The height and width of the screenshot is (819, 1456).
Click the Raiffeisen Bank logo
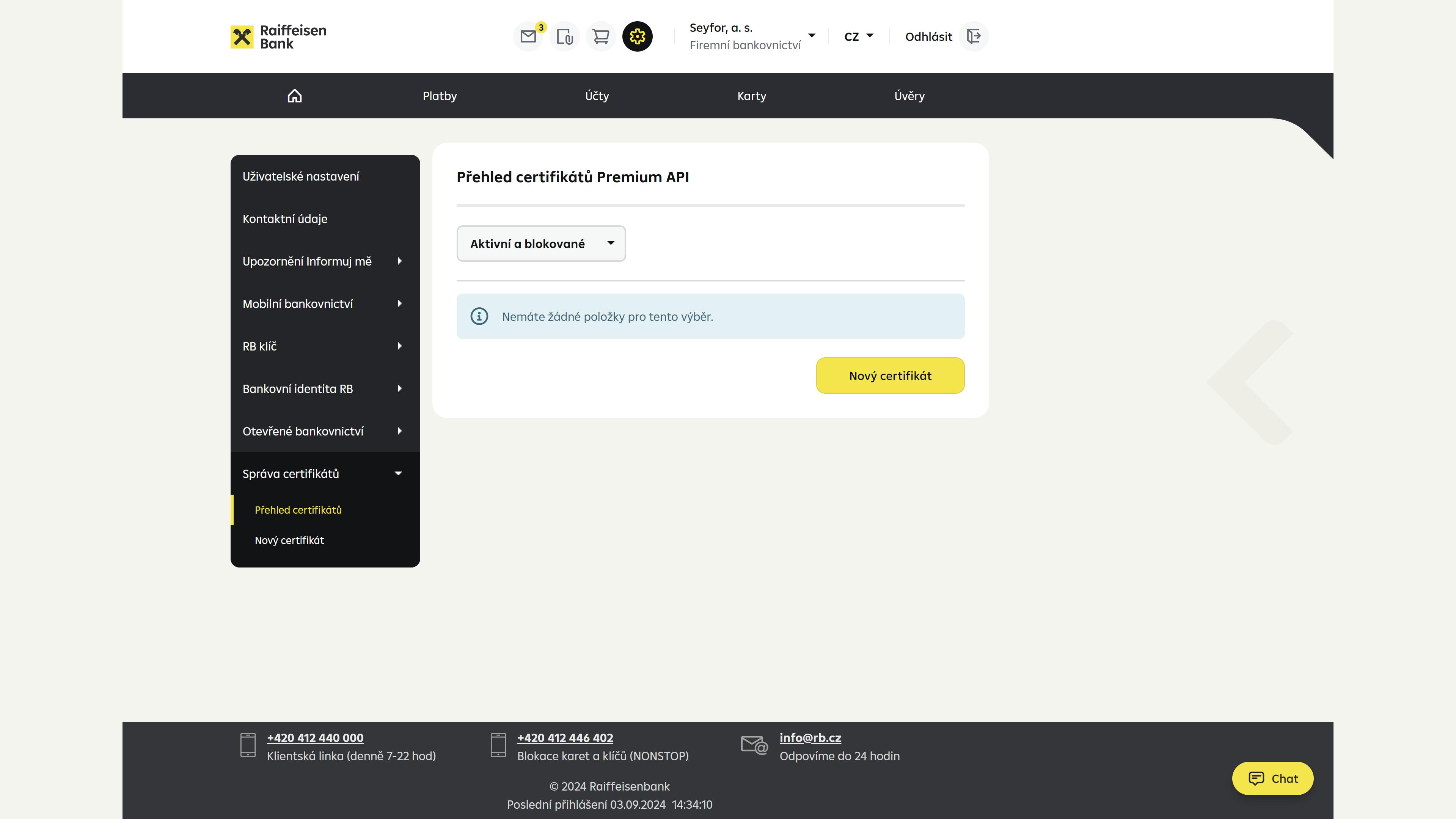click(279, 37)
